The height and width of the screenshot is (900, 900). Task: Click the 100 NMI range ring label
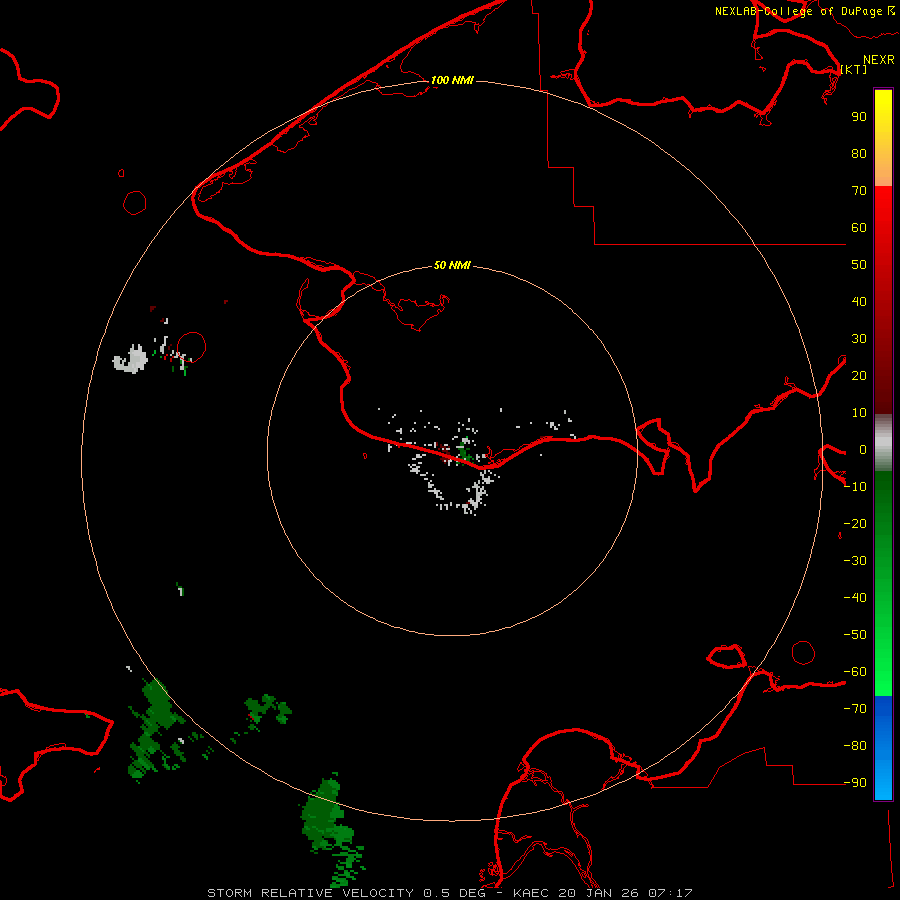pos(452,80)
